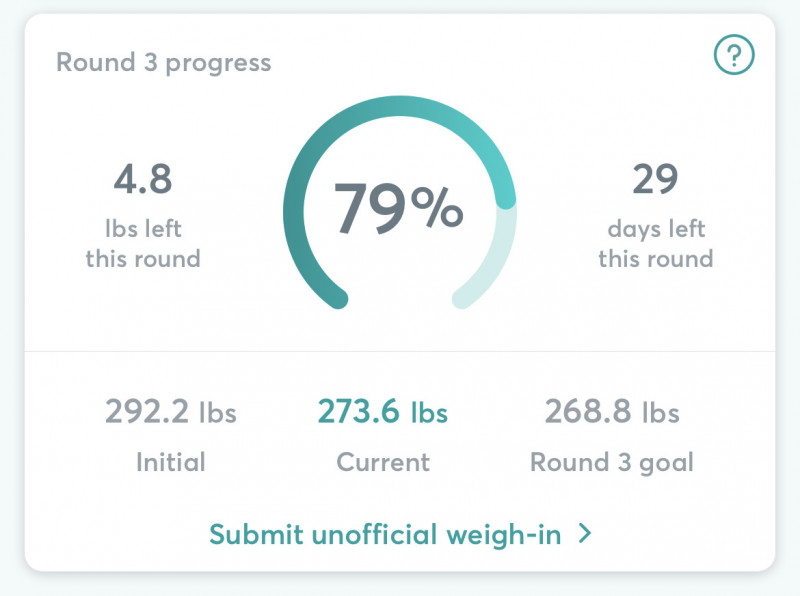Click the teal filled end of progress arc
The image size is (800, 596).
coord(506,199)
